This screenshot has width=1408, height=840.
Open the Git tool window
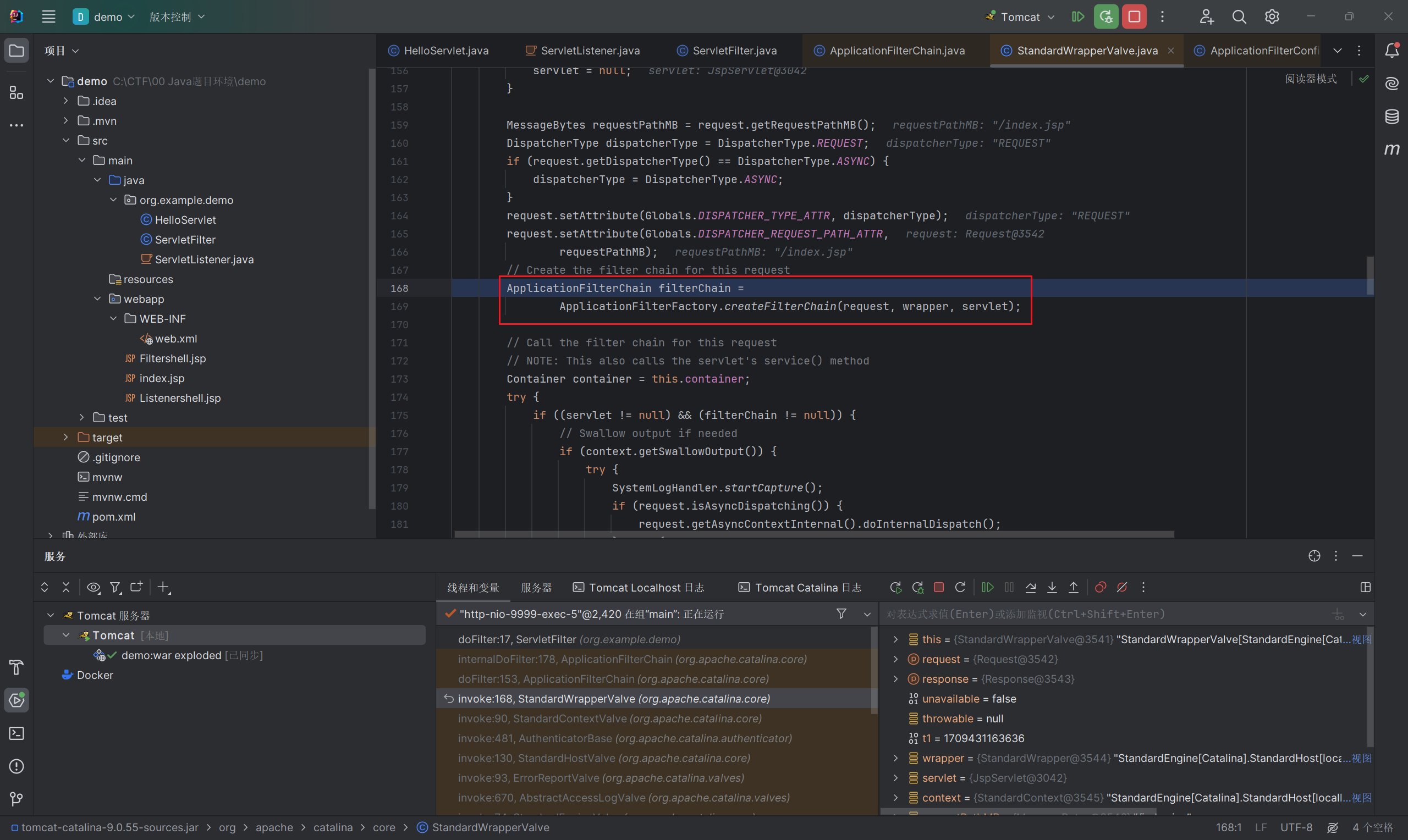click(16, 799)
